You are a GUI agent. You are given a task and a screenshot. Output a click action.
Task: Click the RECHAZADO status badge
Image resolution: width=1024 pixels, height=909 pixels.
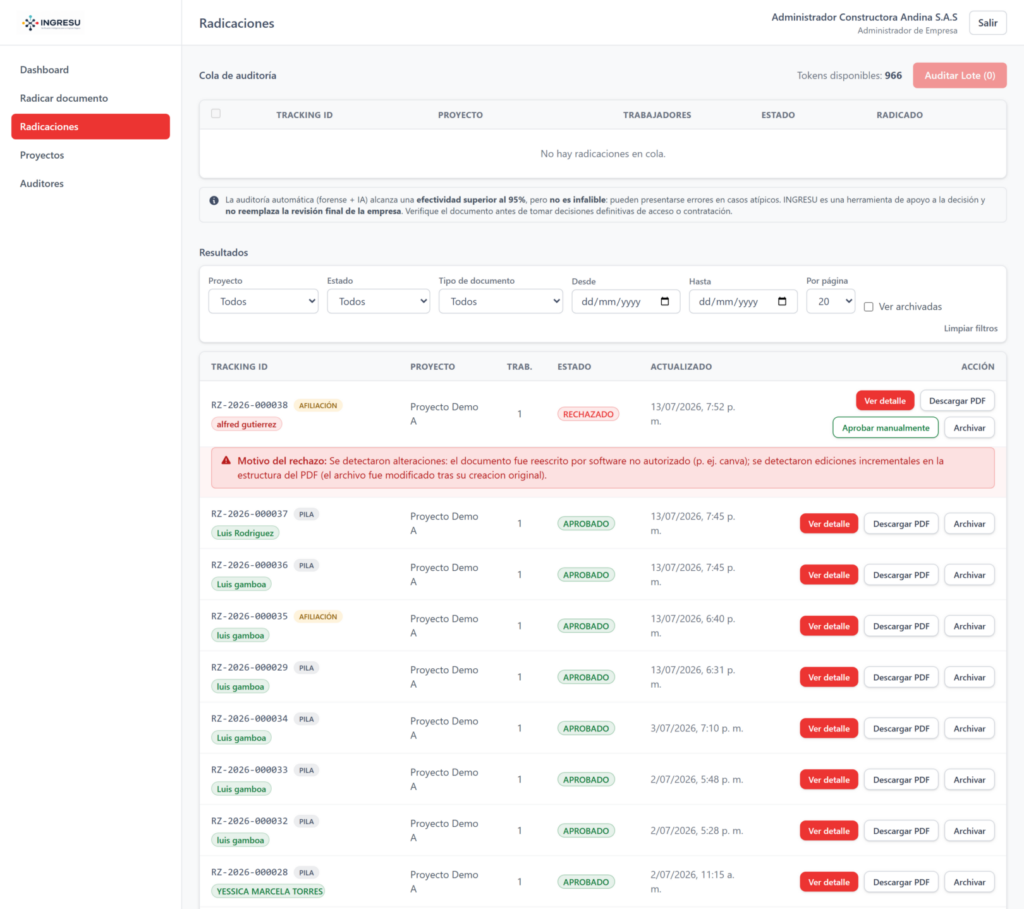click(588, 414)
